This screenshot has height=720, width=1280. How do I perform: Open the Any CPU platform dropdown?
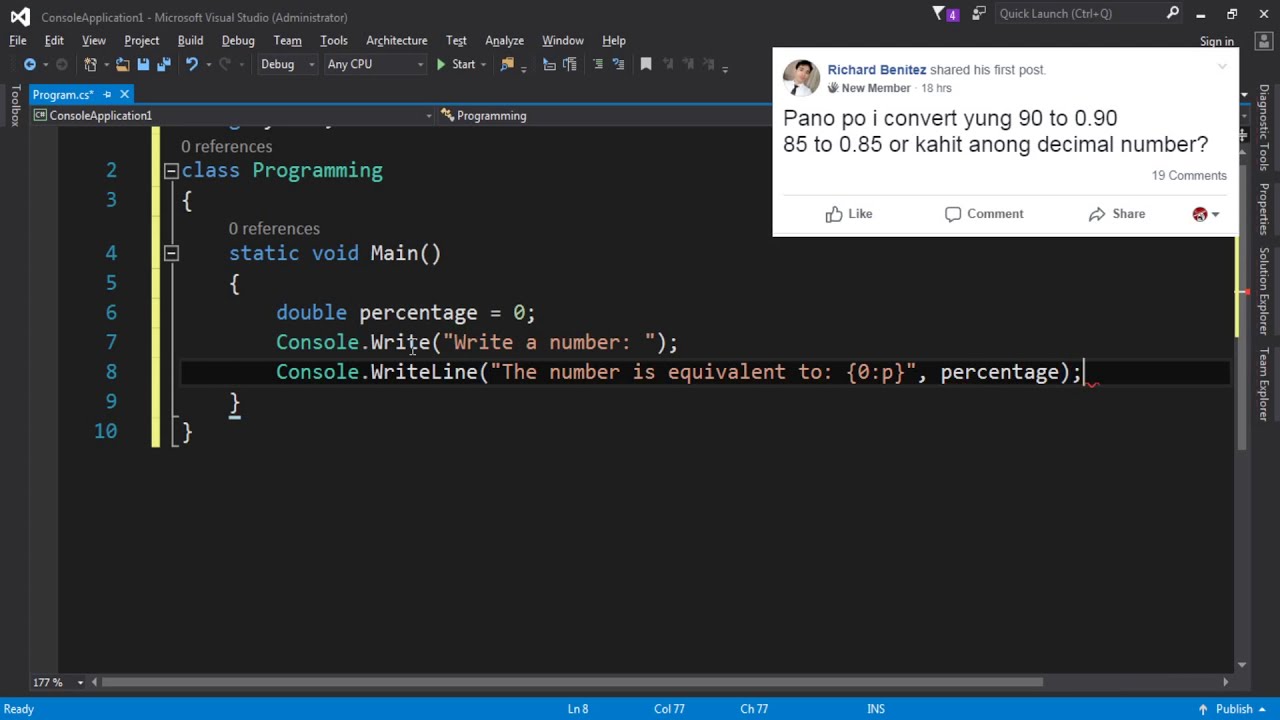coord(375,64)
